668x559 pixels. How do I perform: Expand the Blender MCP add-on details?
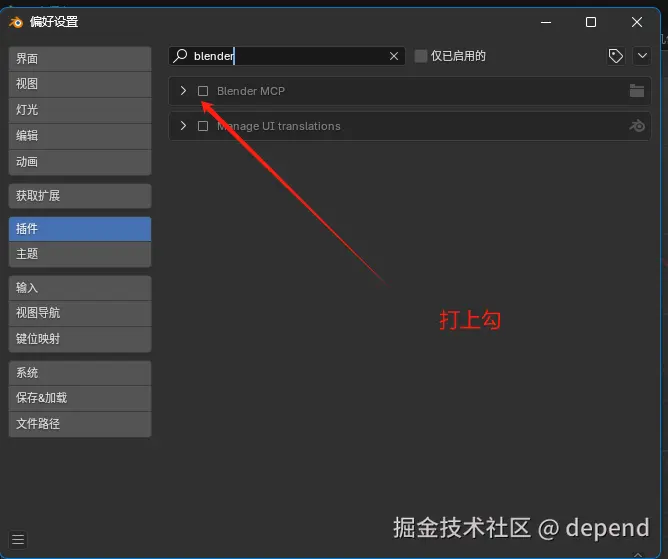183,91
